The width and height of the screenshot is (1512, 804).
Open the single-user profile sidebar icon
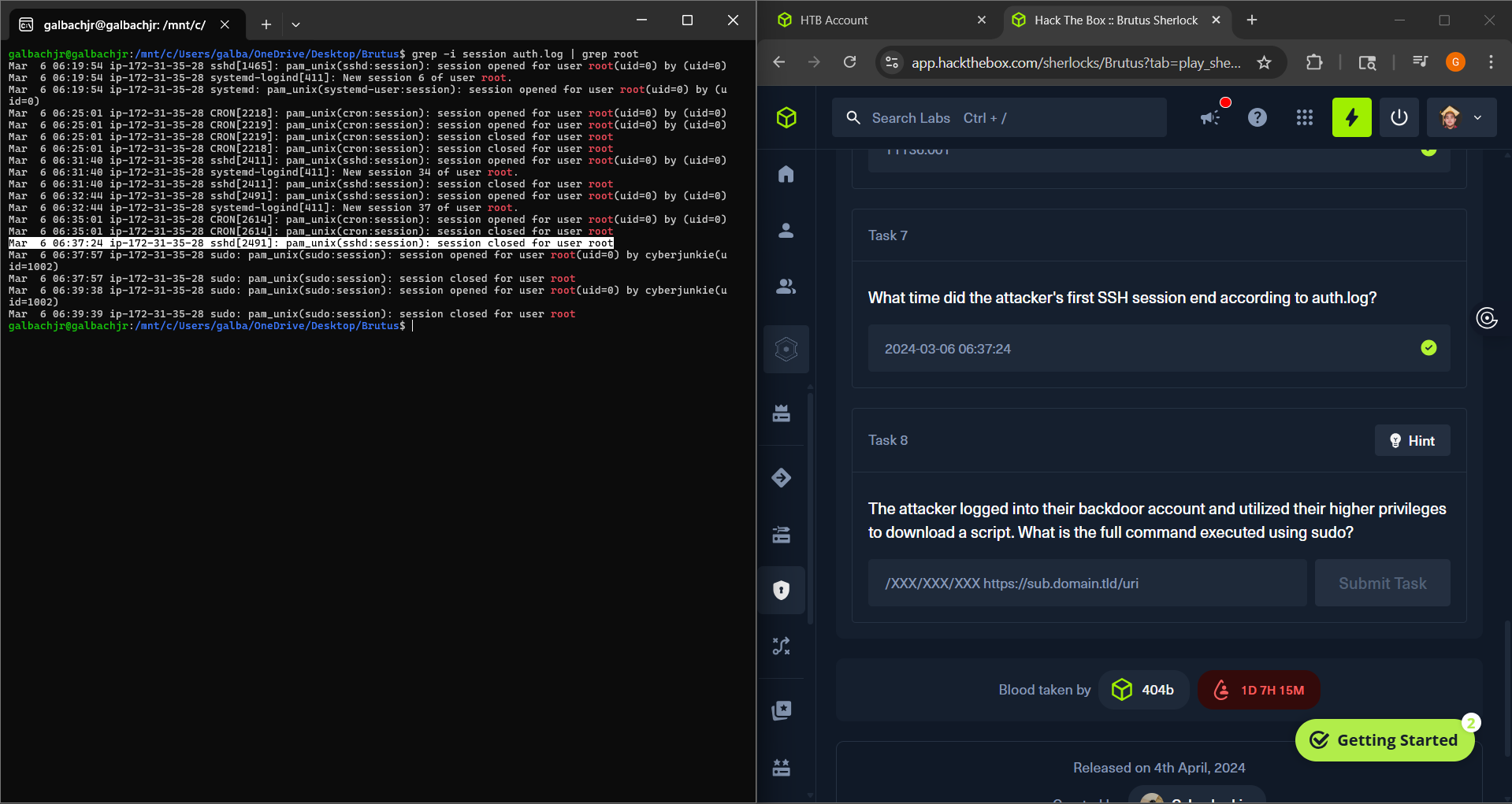pyautogui.click(x=786, y=231)
